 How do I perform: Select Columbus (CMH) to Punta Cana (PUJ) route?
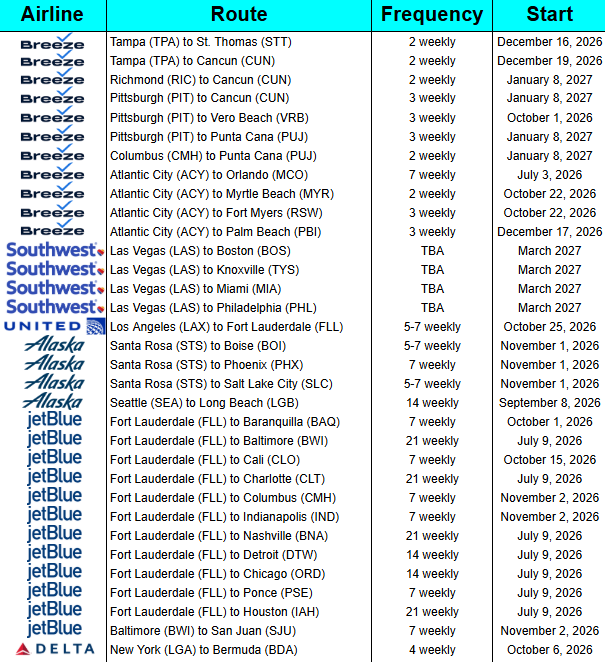(213, 156)
